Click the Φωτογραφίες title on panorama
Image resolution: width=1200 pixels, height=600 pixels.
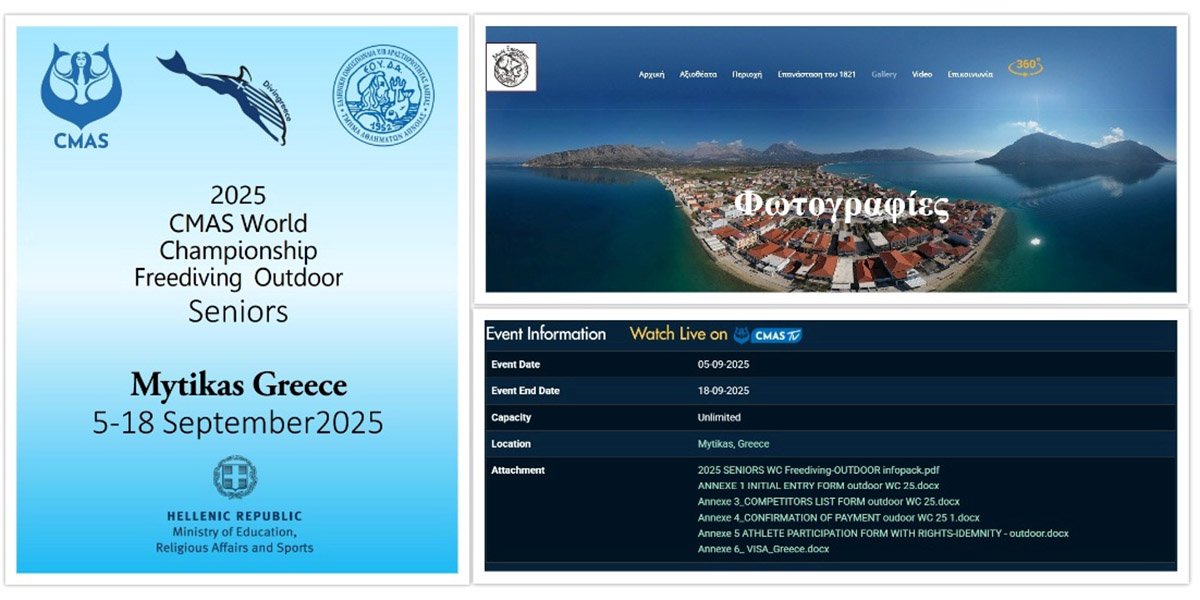tap(842, 205)
